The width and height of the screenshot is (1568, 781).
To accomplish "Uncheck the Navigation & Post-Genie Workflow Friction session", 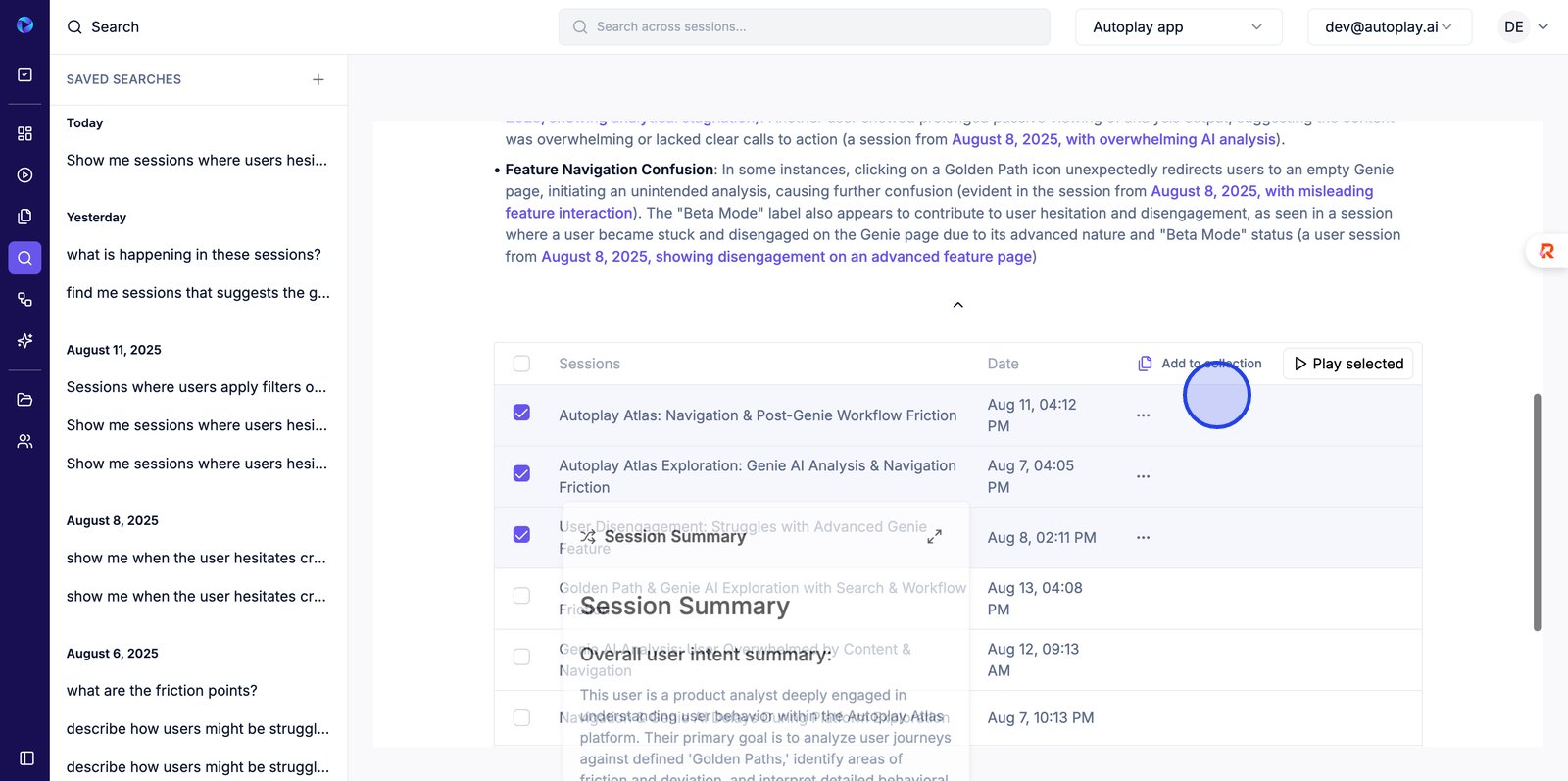I will pos(521,413).
